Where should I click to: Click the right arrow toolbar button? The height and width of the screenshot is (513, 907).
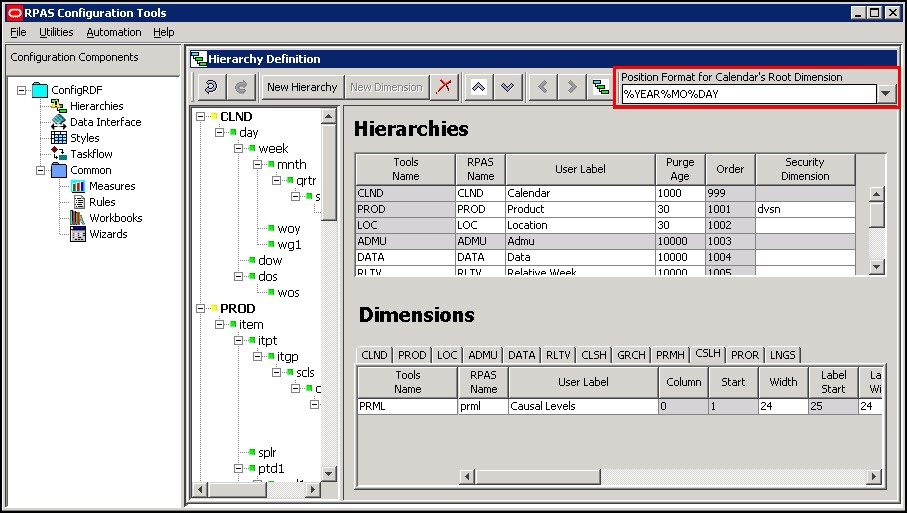coord(572,87)
